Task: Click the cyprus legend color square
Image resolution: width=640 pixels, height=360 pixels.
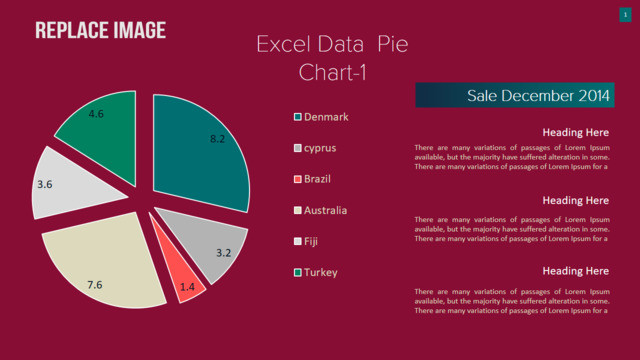Action: click(x=298, y=148)
